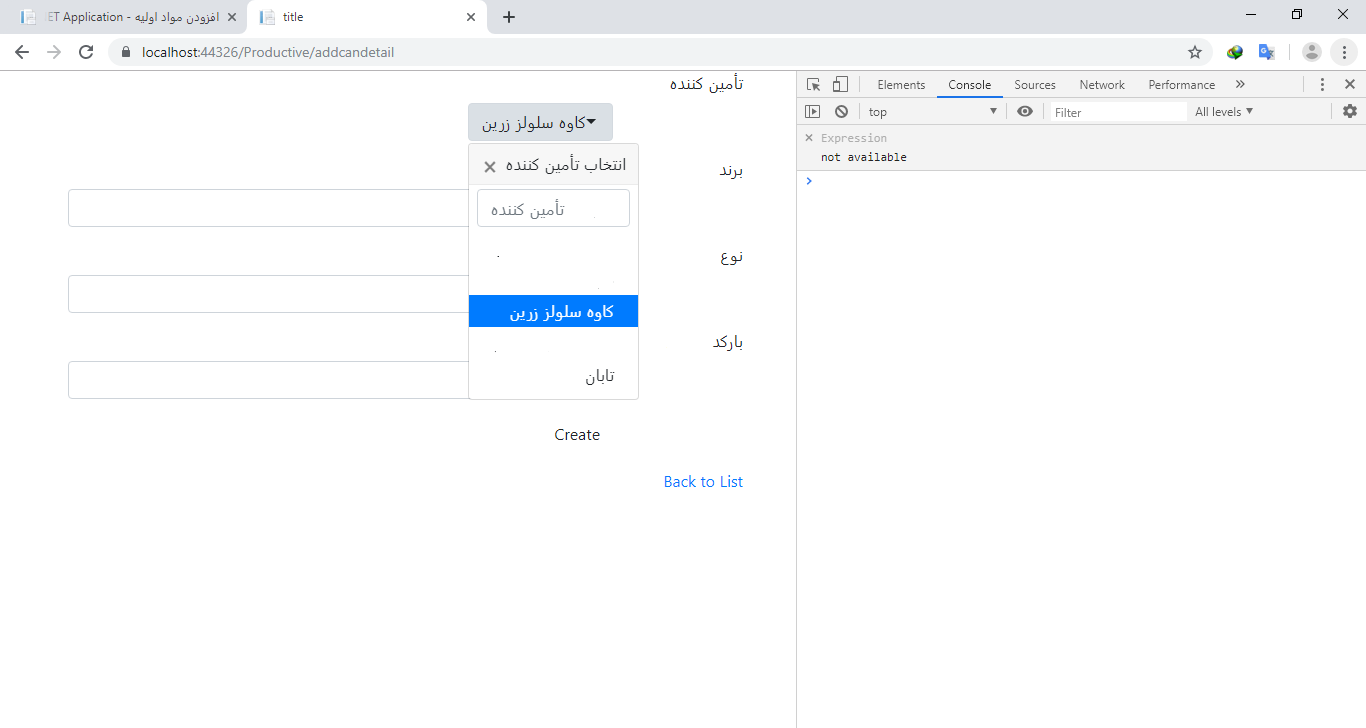The image size is (1366, 728).
Task: Go back to the previous page
Action: tap(22, 52)
